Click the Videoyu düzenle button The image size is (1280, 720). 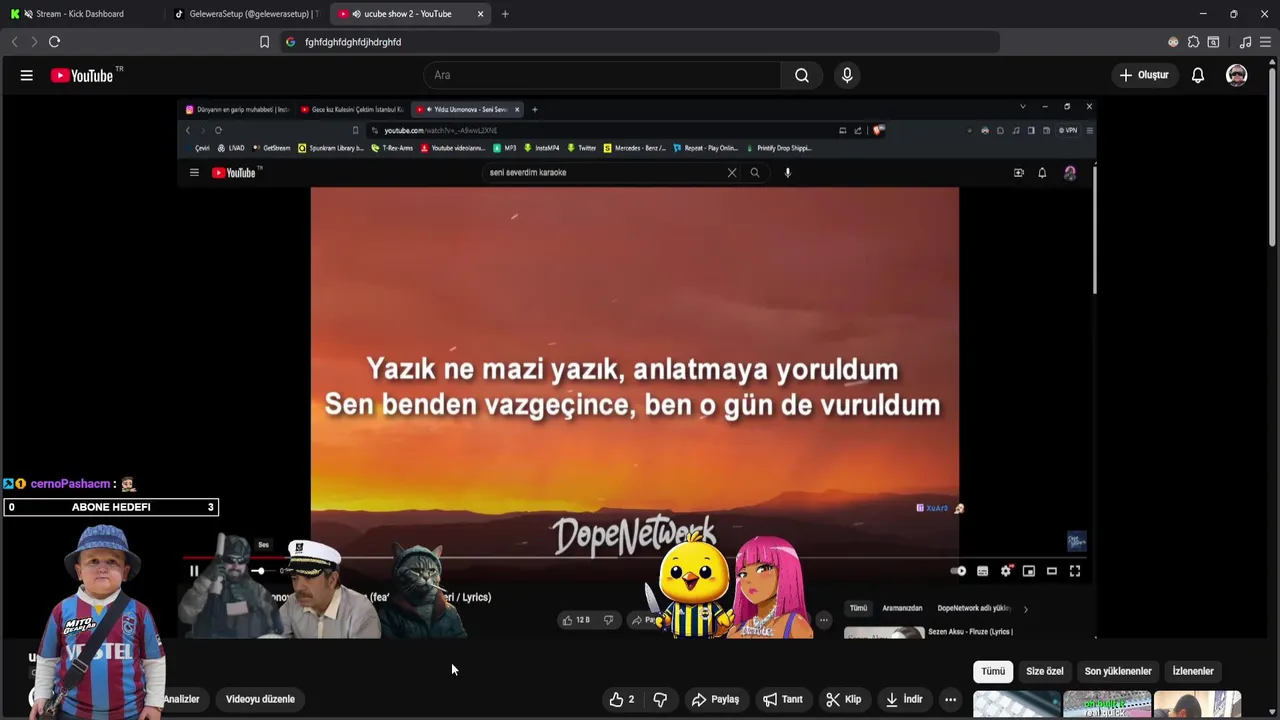(260, 699)
